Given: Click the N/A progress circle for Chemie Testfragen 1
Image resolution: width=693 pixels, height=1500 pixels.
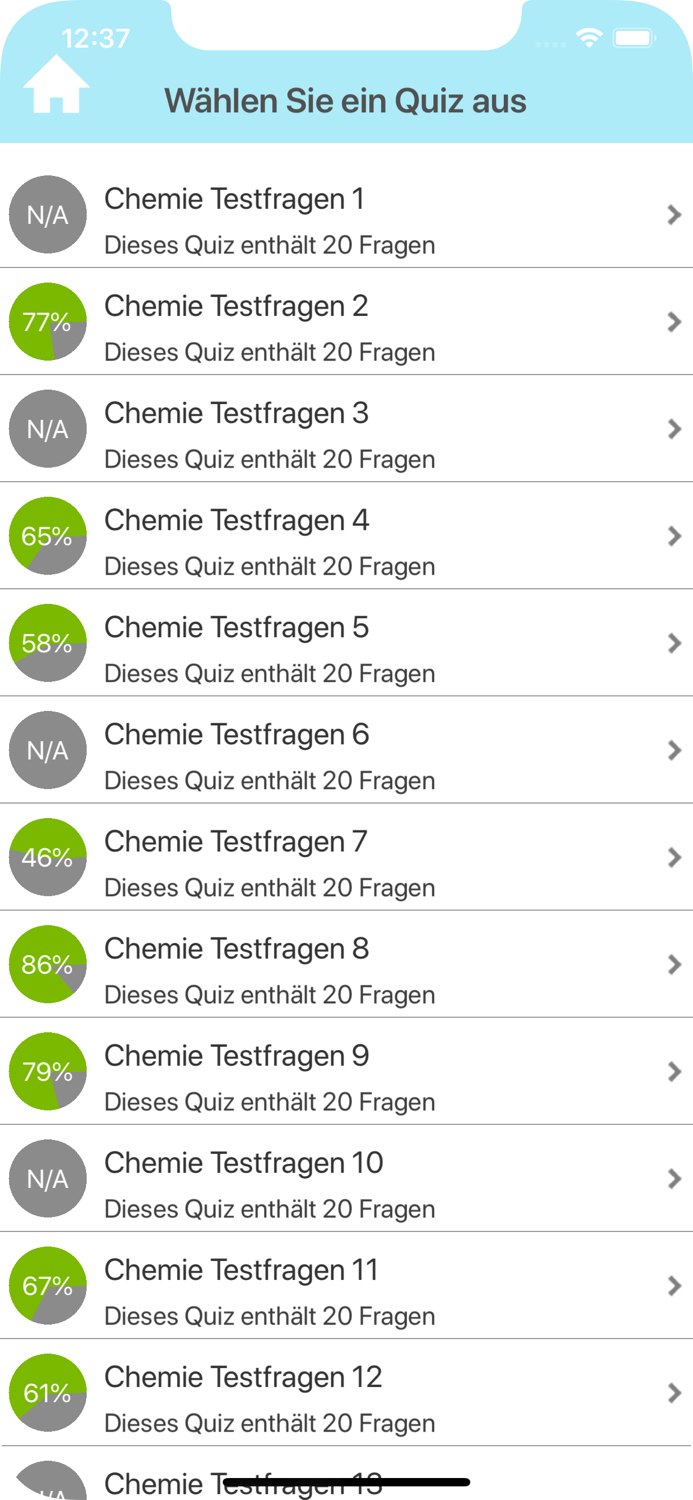Looking at the screenshot, I should click(x=47, y=215).
